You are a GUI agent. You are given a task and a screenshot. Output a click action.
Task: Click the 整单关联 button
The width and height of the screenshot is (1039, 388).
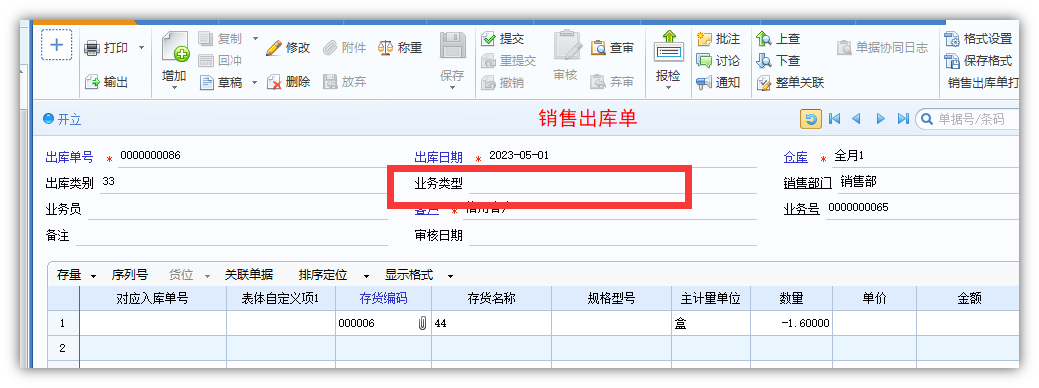[x=791, y=83]
